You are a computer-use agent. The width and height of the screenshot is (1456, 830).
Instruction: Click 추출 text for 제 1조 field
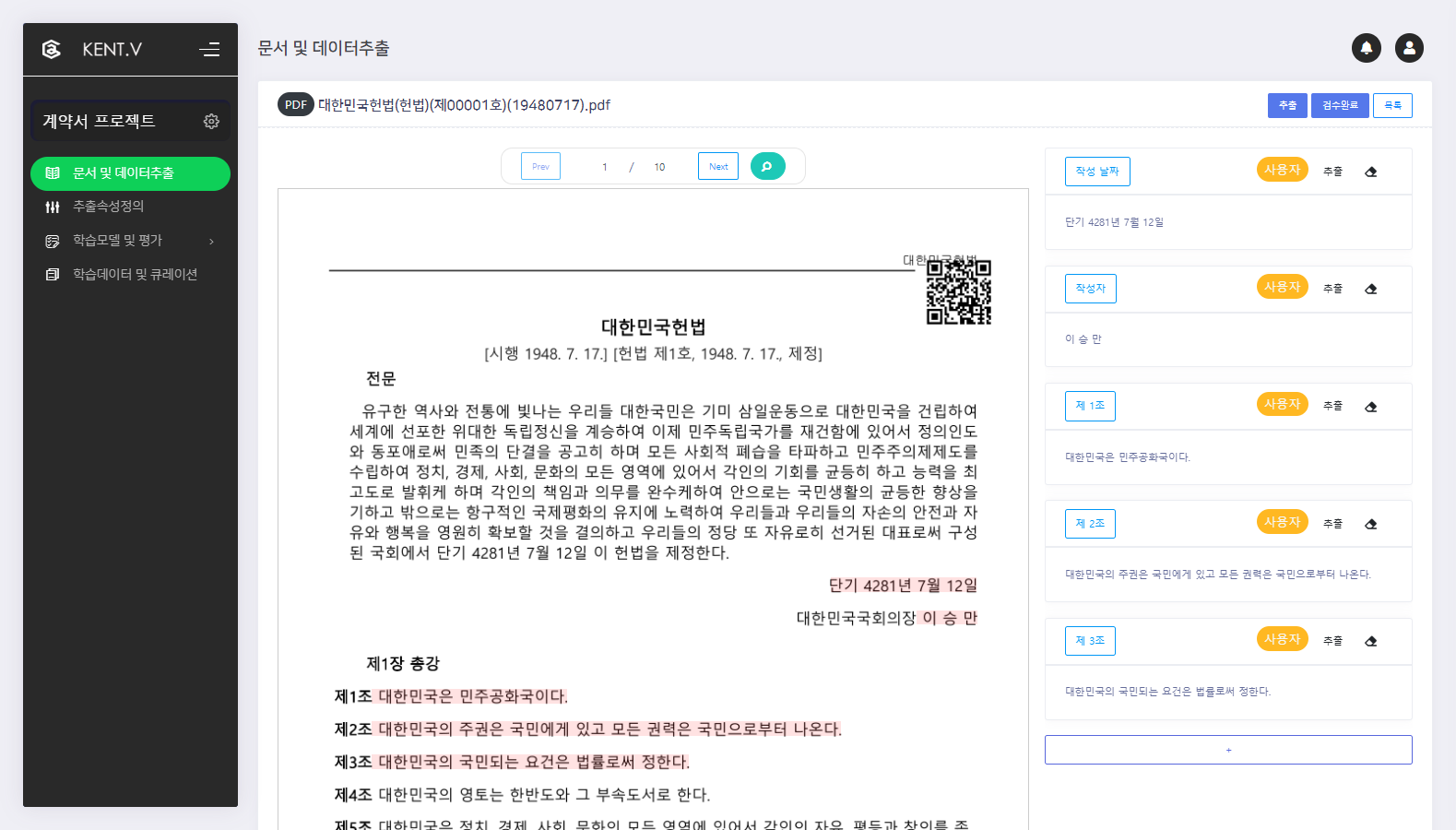(x=1332, y=406)
